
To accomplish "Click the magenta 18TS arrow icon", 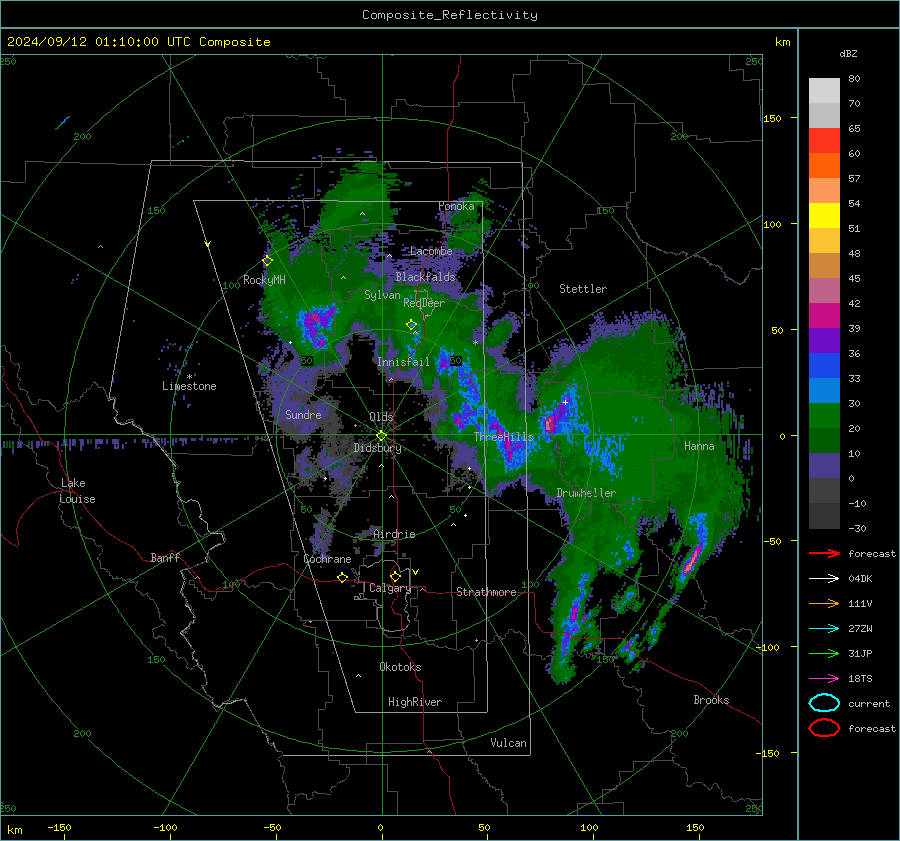I will click(824, 679).
